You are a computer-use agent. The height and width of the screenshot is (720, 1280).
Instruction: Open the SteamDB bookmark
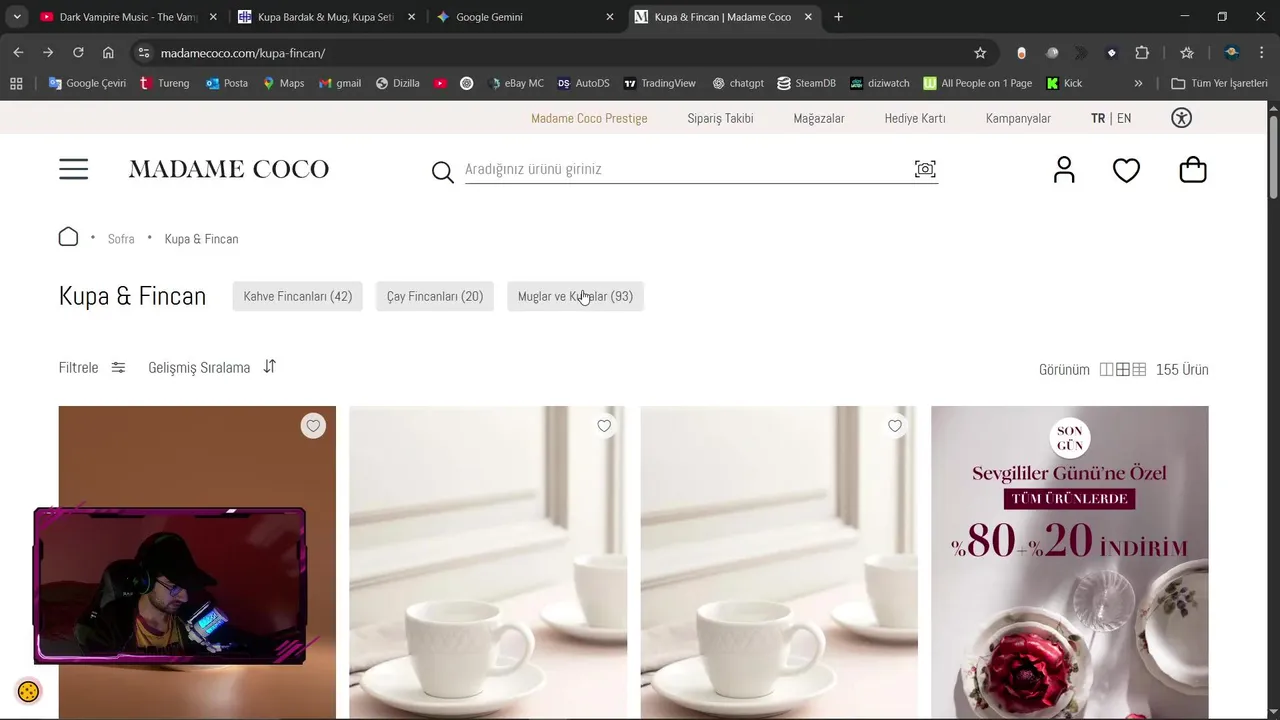806,83
